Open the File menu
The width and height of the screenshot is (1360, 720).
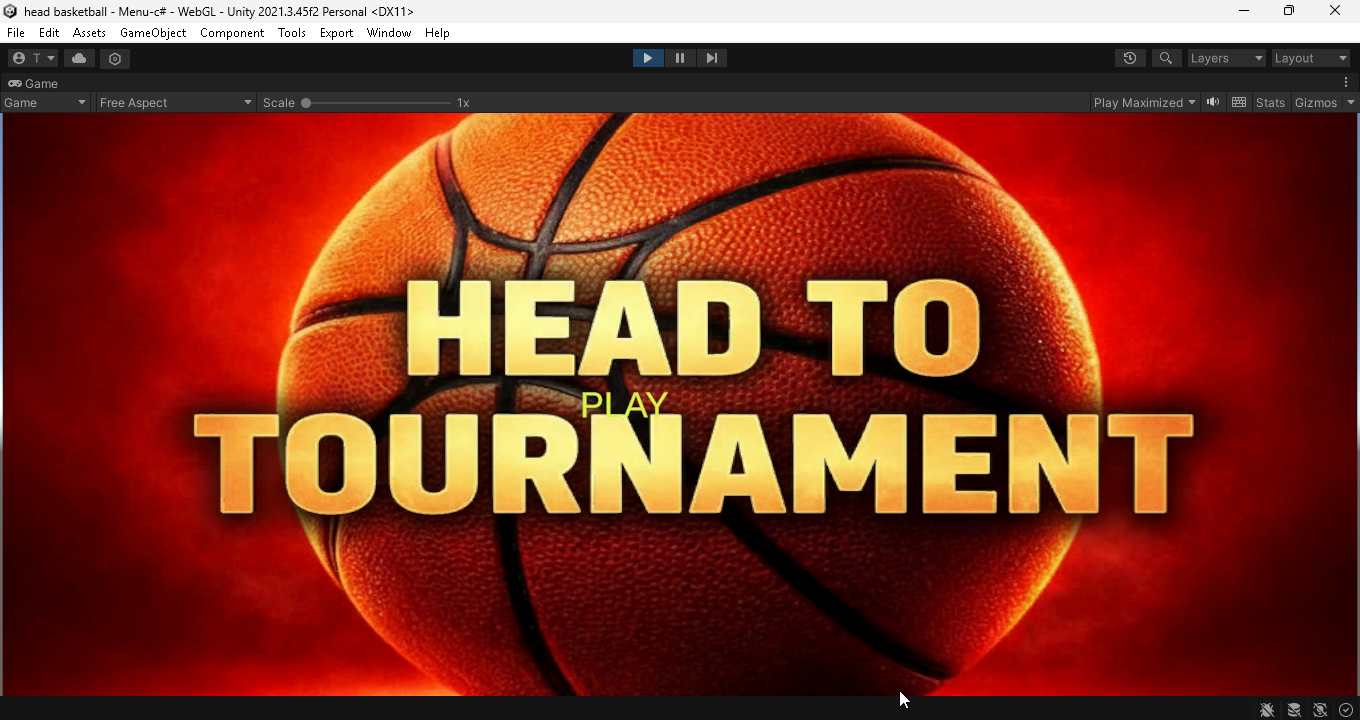(16, 33)
